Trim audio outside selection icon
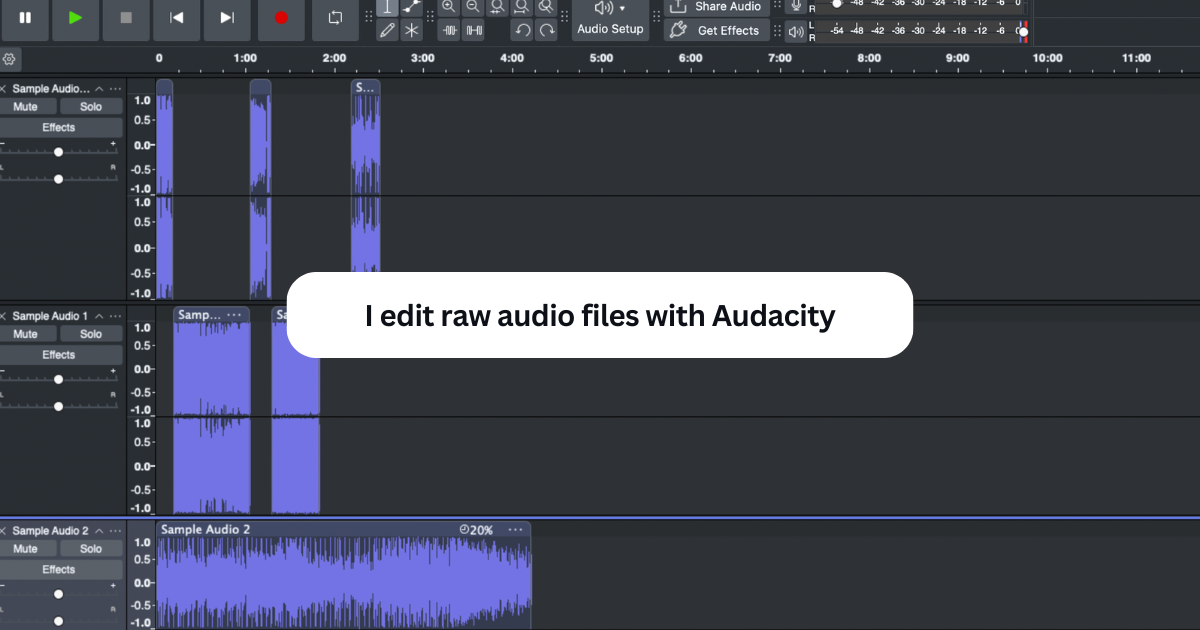 (449, 30)
